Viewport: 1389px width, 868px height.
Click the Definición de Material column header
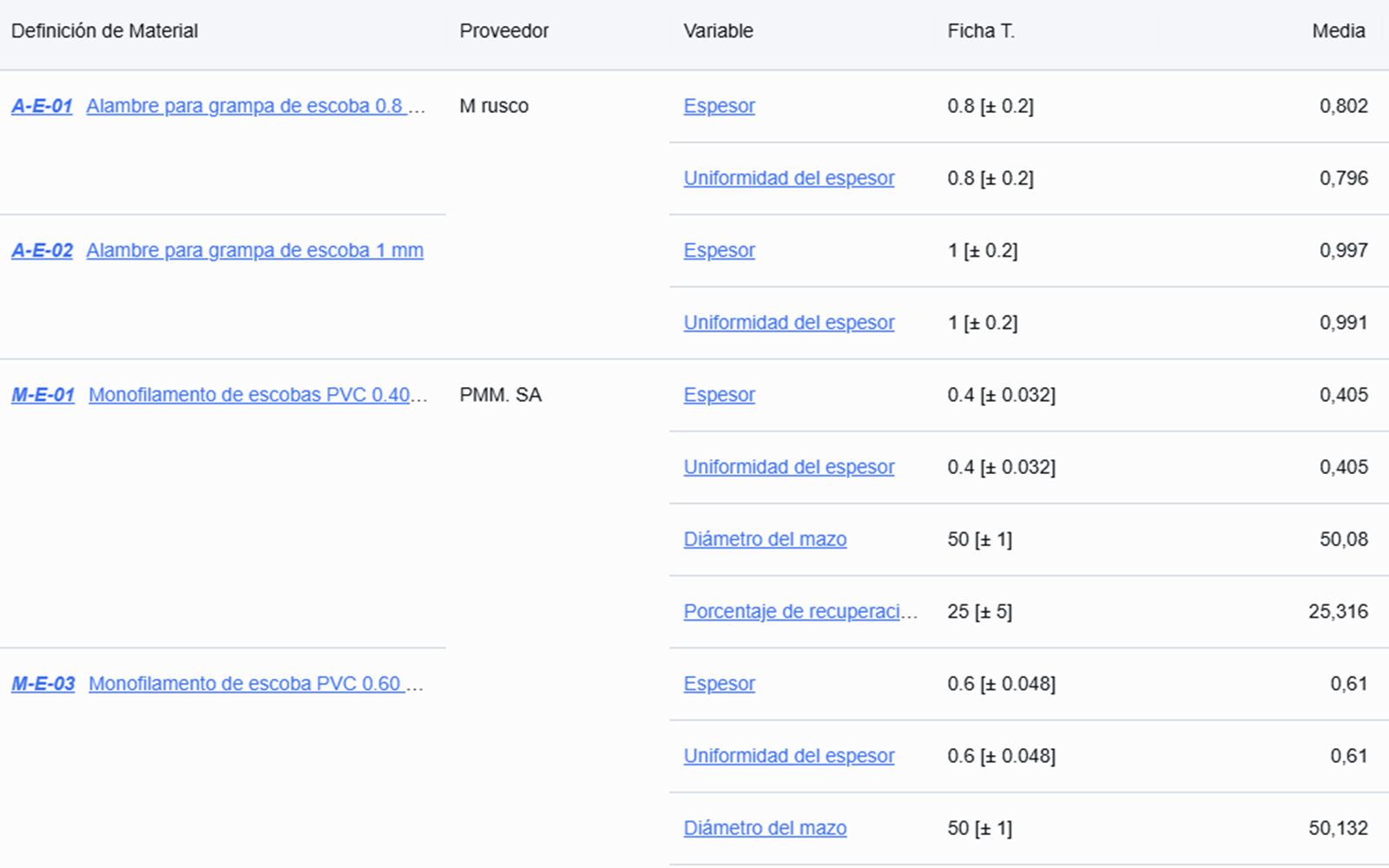click(x=104, y=31)
